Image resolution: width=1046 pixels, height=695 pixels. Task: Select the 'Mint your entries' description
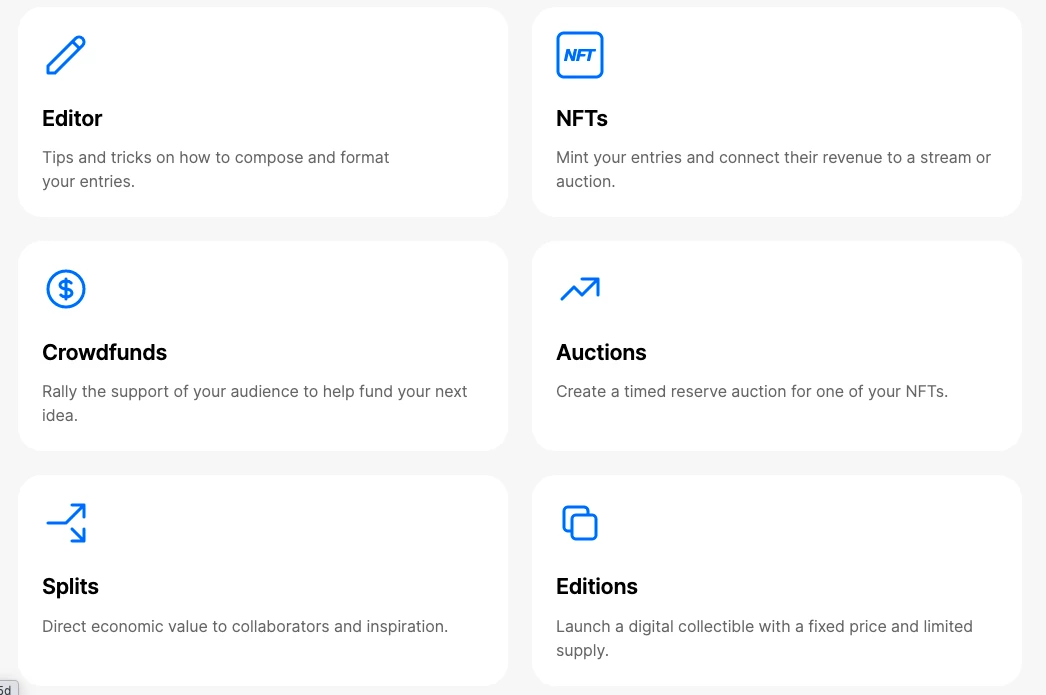click(774, 169)
